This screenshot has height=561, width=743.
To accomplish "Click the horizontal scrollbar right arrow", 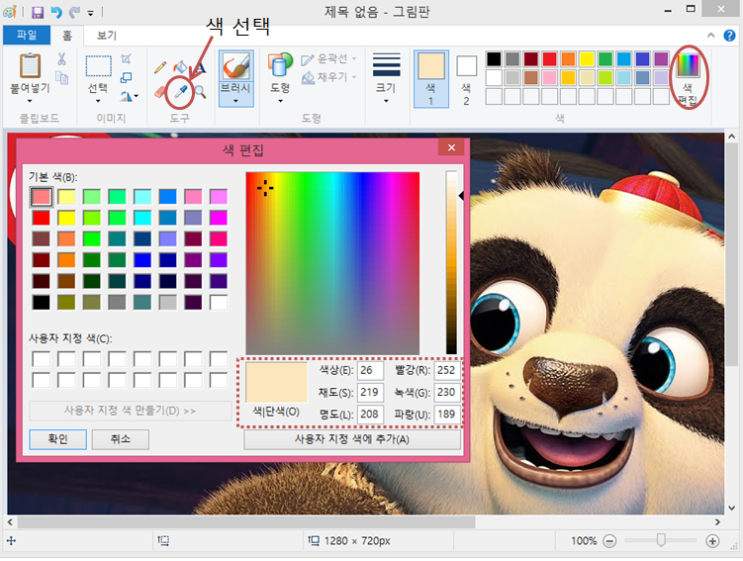I will coord(717,522).
